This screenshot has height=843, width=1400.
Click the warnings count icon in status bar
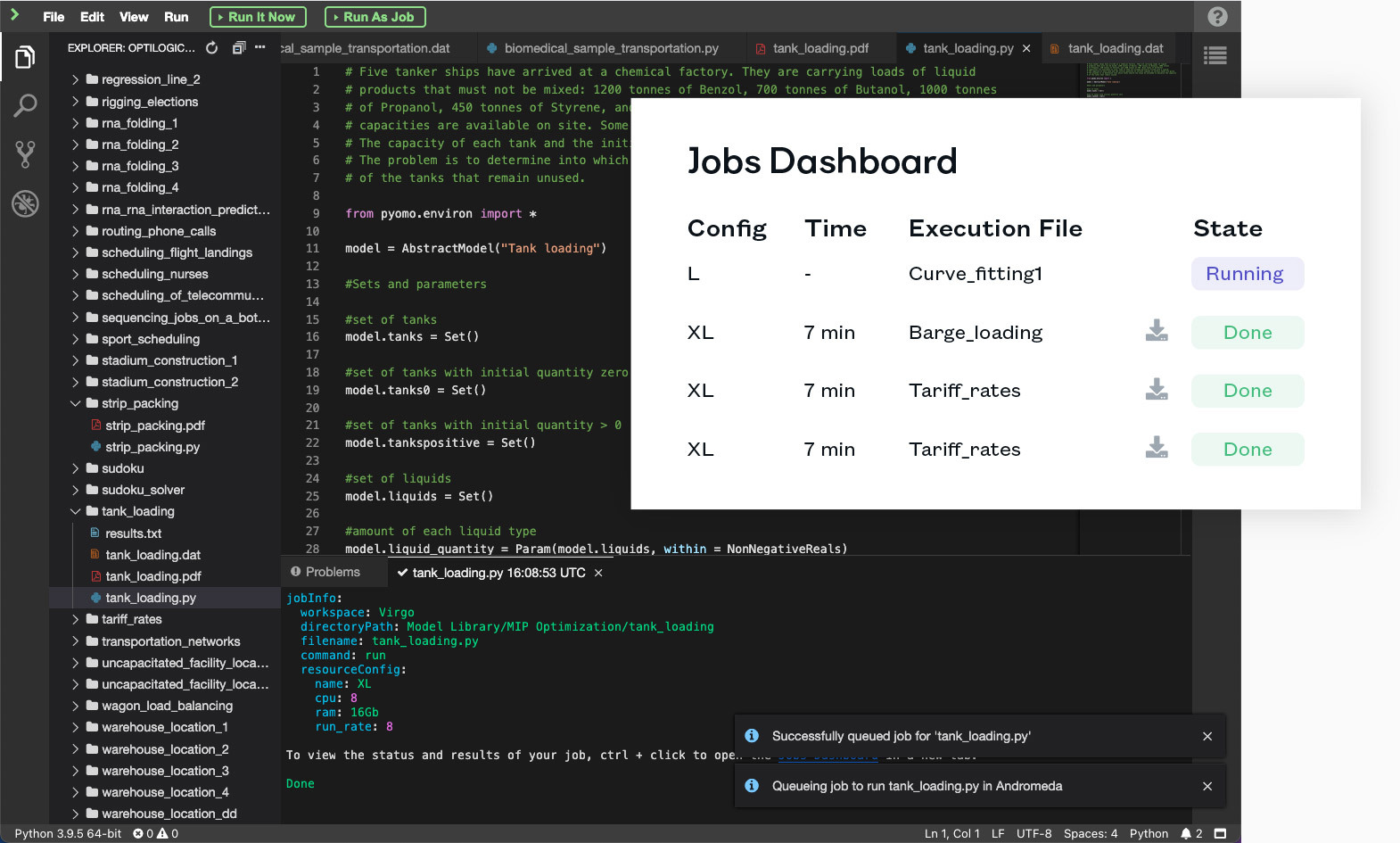coord(168,833)
